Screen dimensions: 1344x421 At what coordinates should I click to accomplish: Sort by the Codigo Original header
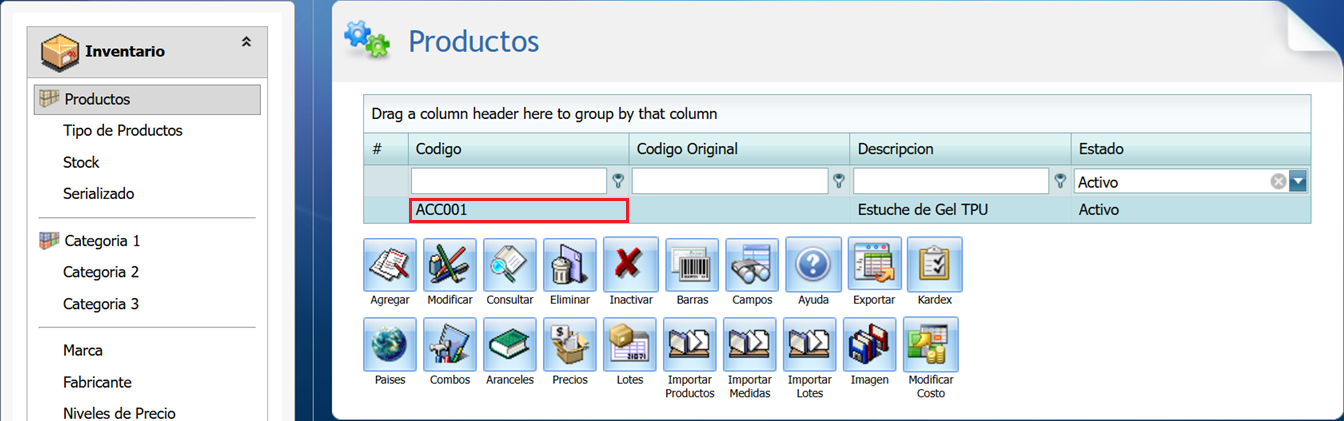739,149
